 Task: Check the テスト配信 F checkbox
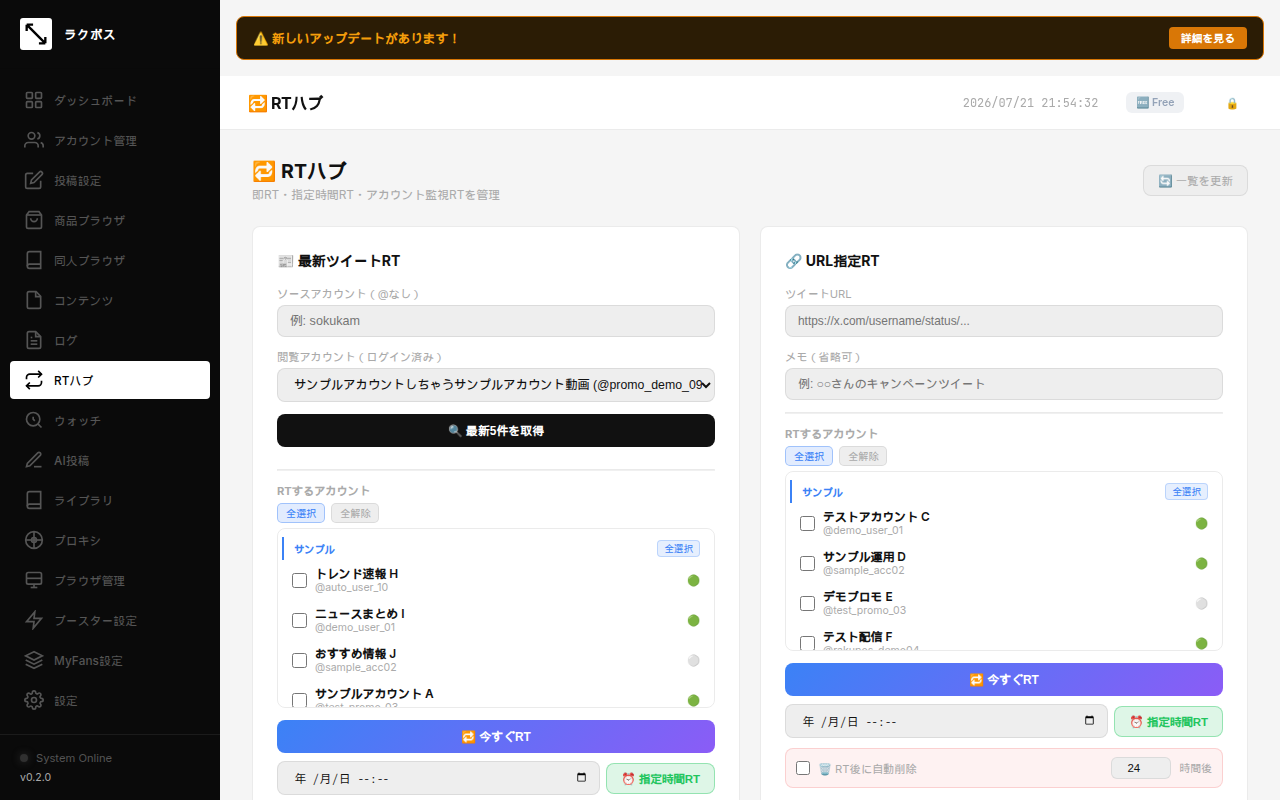pyautogui.click(x=807, y=643)
